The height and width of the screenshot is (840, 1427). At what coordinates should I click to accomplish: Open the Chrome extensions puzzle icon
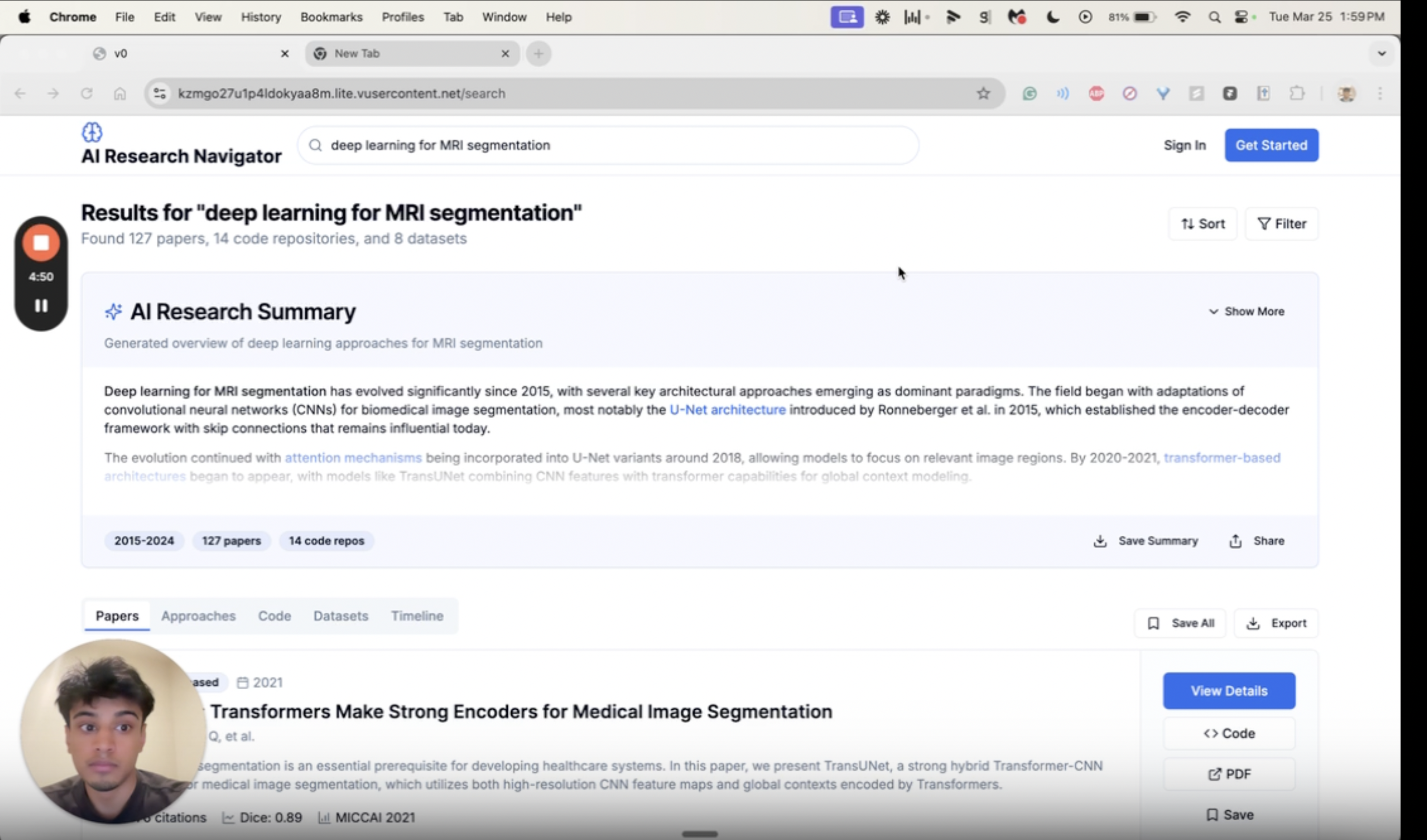click(1296, 93)
